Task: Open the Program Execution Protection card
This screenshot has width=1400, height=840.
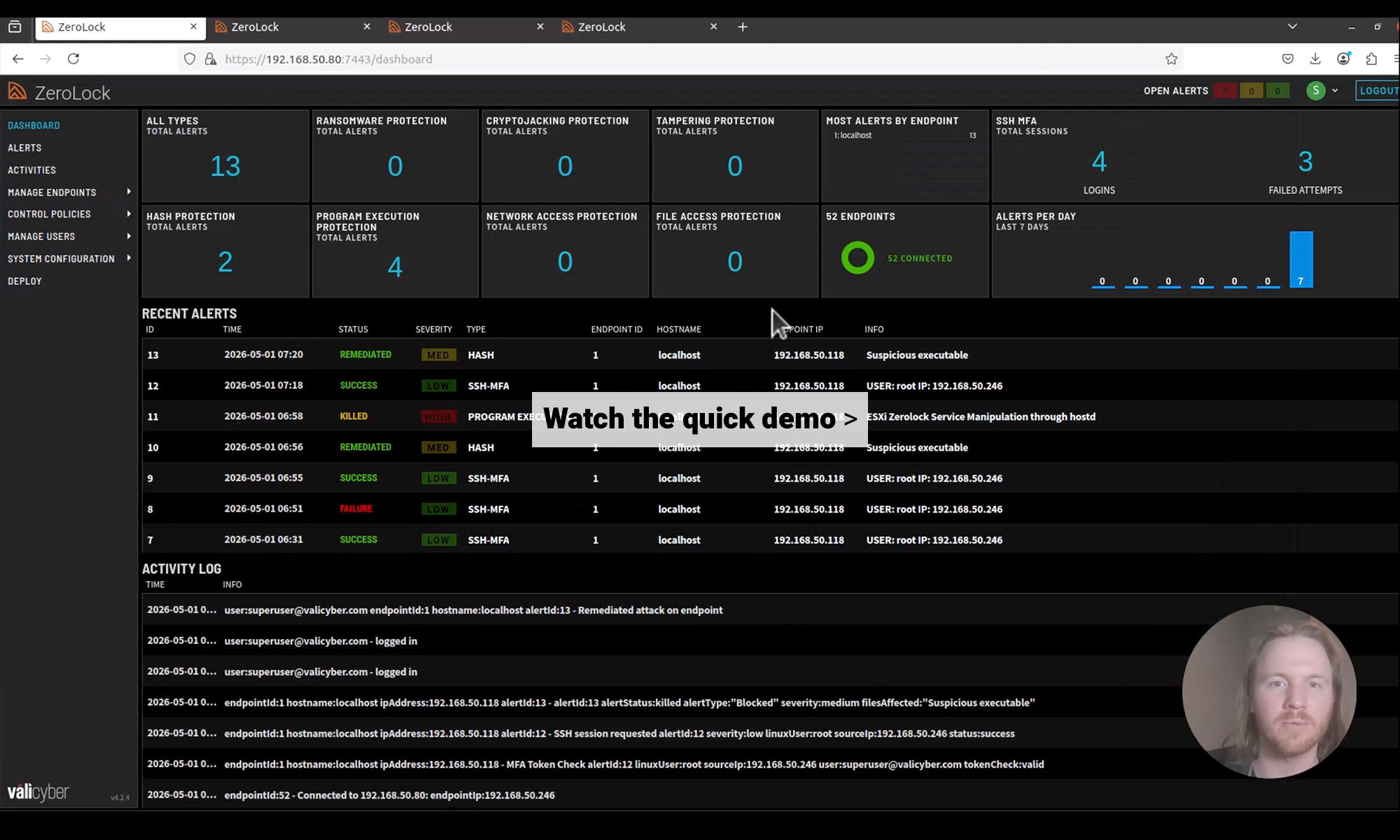Action: coord(395,251)
